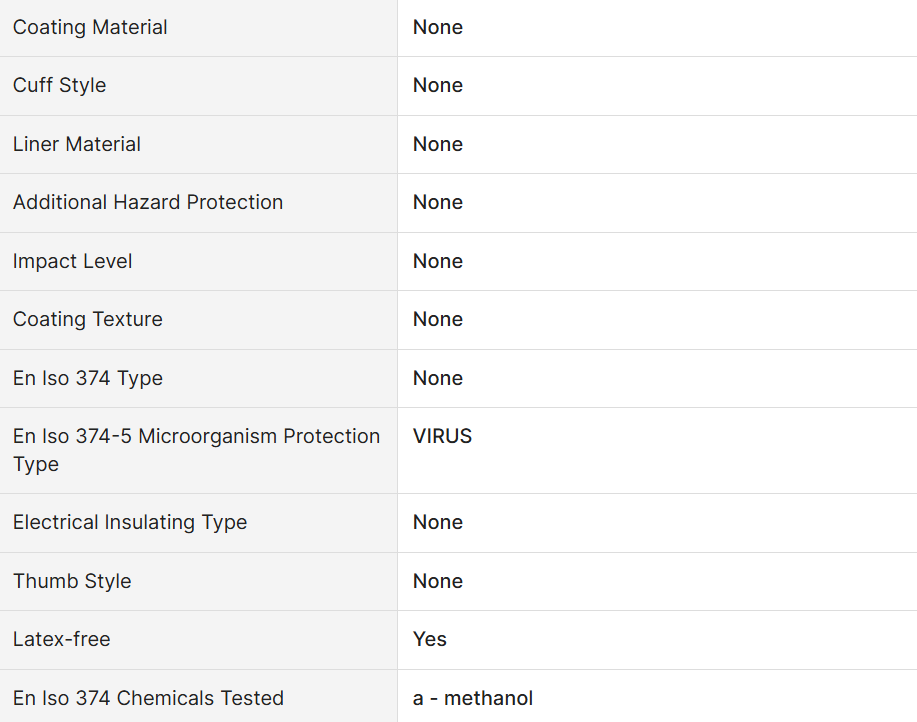
Task: Click En Iso 374-5 Microorganism Protection Type label
Action: (x=196, y=450)
